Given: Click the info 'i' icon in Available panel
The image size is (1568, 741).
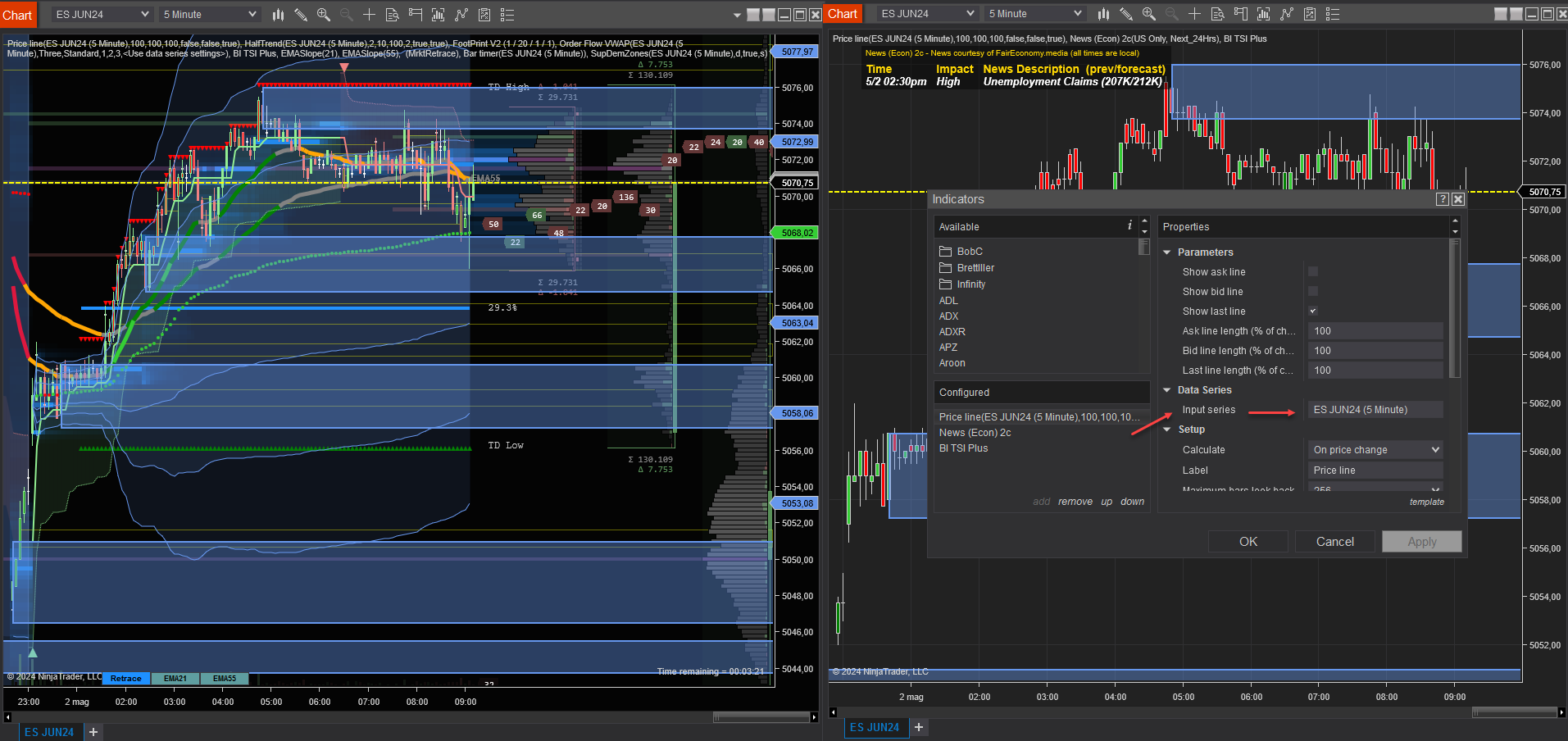Looking at the screenshot, I should pos(1129,225).
